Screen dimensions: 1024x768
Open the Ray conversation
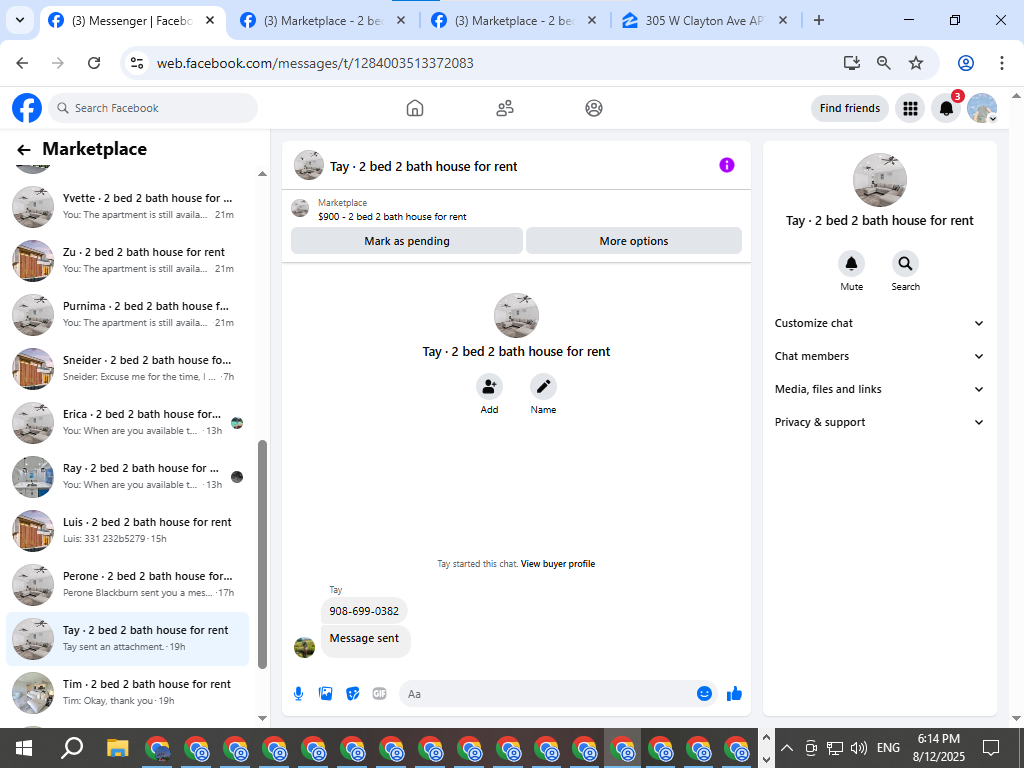coord(127,477)
